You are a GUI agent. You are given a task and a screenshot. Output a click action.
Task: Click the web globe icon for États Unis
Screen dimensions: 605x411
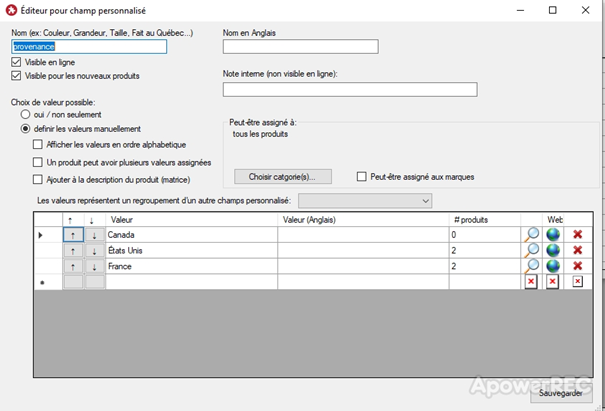(553, 250)
